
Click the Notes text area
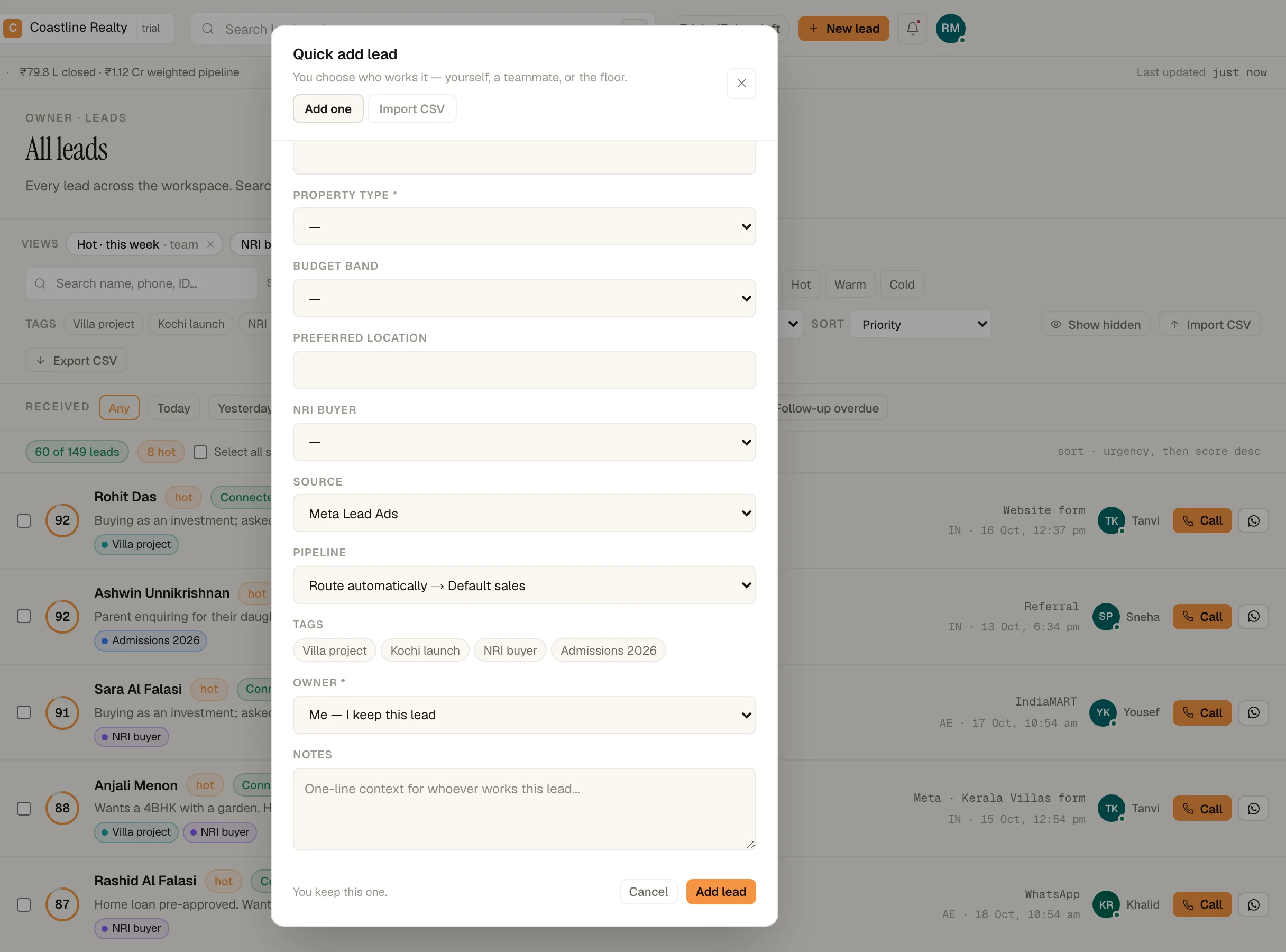tap(523, 809)
